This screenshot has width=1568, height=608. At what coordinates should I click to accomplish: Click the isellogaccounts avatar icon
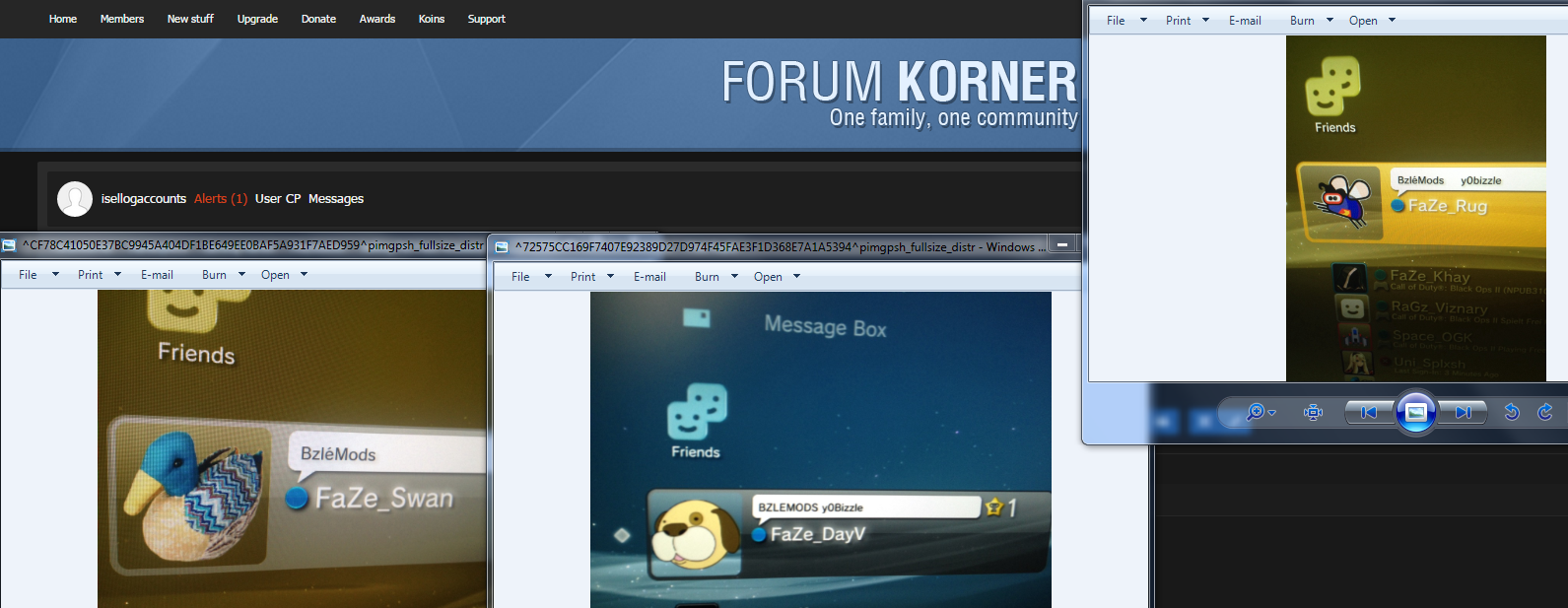coord(75,199)
